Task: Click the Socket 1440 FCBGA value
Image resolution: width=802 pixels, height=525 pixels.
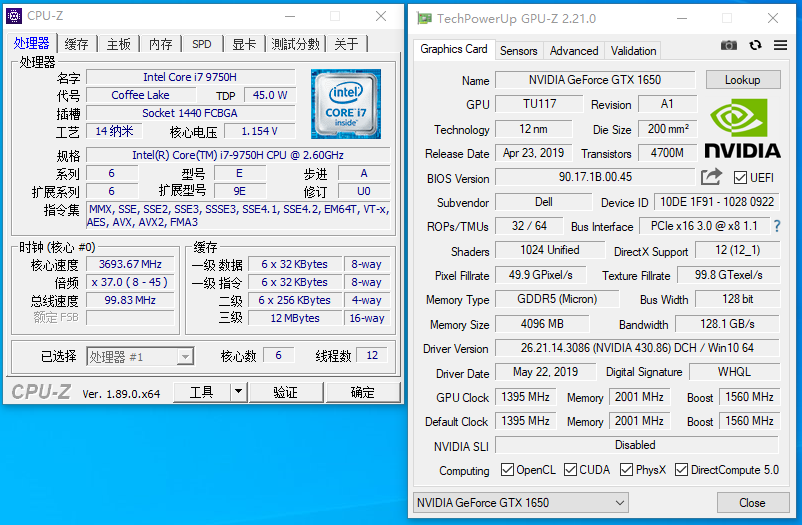Action: coord(190,113)
